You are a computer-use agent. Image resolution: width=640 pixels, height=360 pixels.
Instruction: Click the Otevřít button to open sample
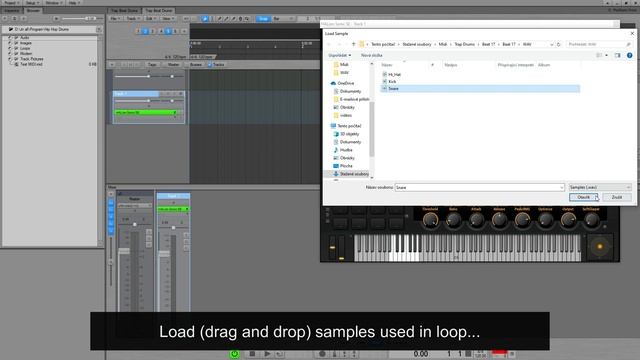(584, 197)
